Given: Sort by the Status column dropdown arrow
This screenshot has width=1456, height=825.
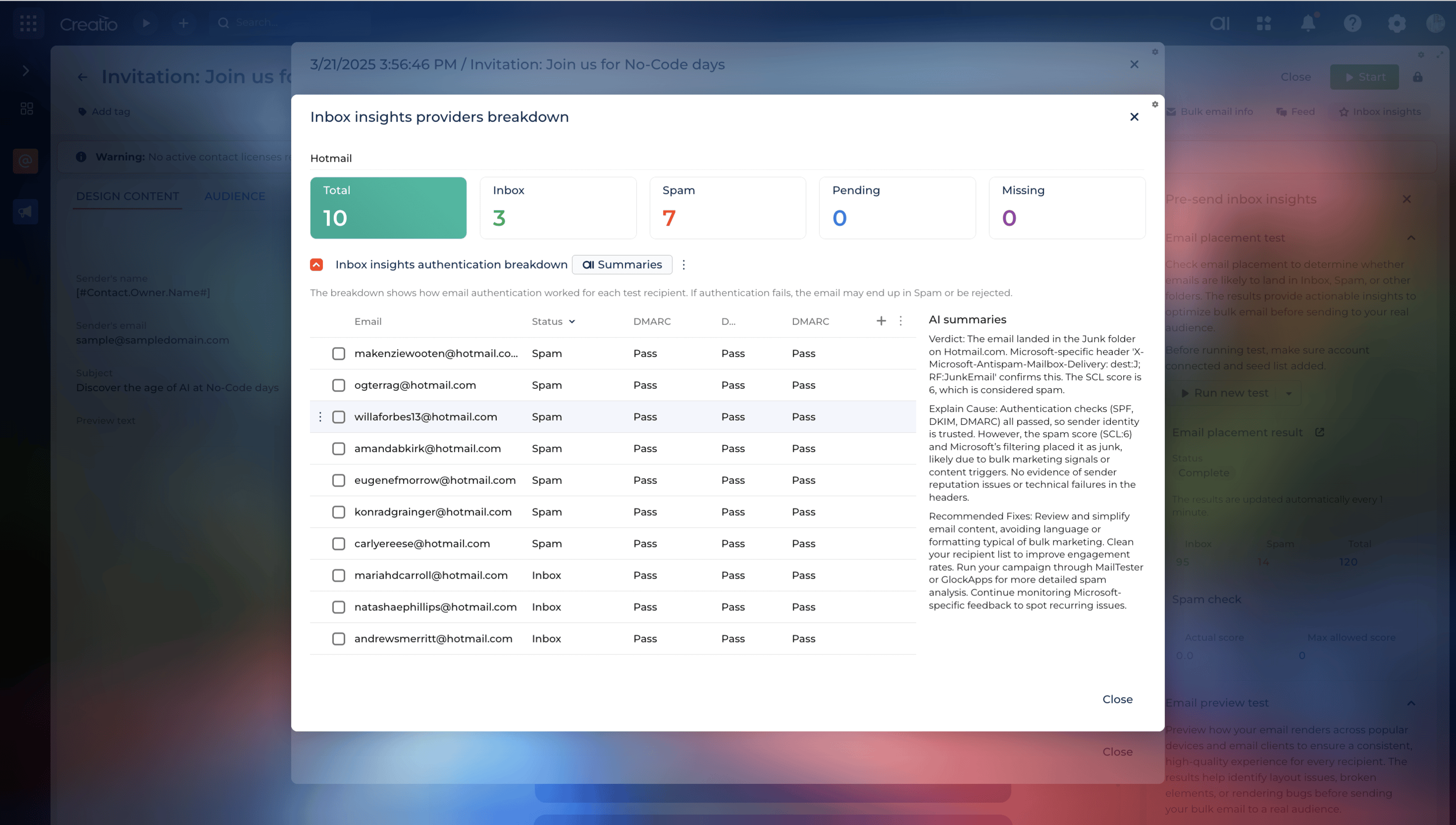Looking at the screenshot, I should click(572, 322).
